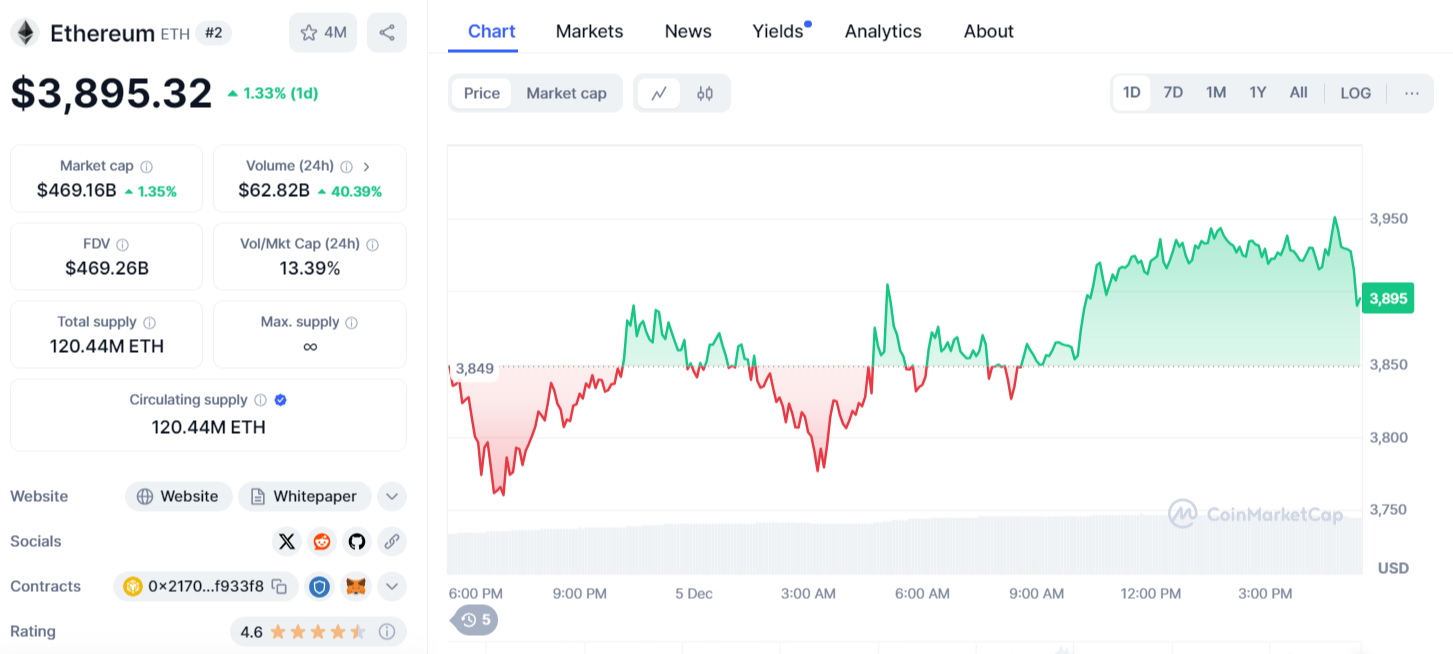Click Market cap info icon
The image size is (1453, 654).
pos(147,167)
